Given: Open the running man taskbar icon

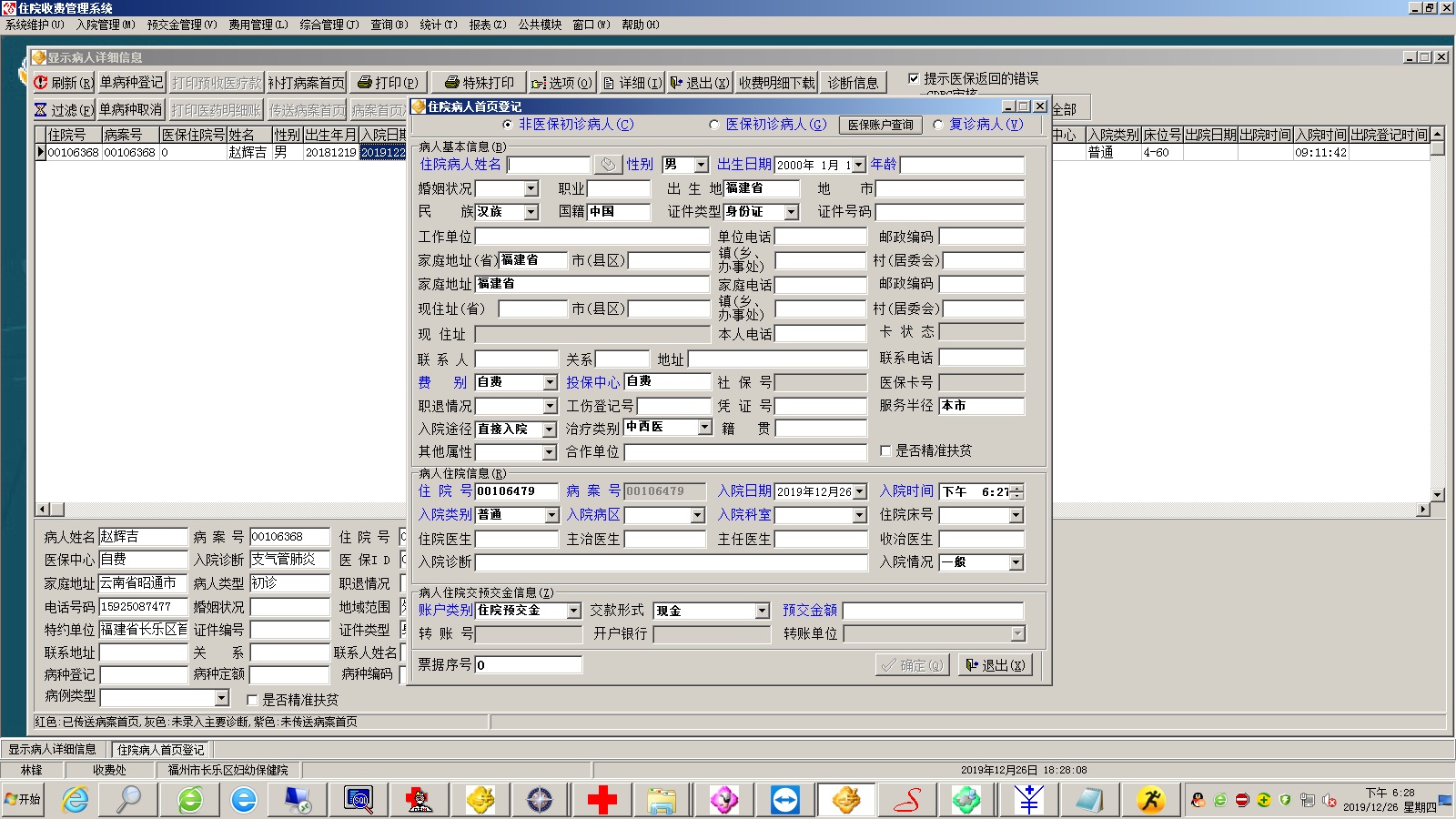Looking at the screenshot, I should (x=1150, y=800).
